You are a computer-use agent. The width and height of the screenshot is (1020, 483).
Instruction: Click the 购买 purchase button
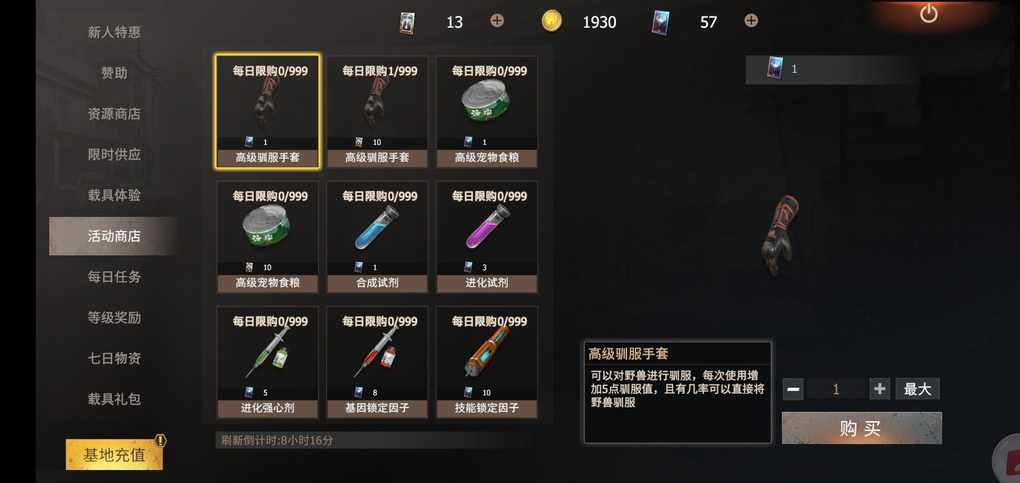[861, 428]
